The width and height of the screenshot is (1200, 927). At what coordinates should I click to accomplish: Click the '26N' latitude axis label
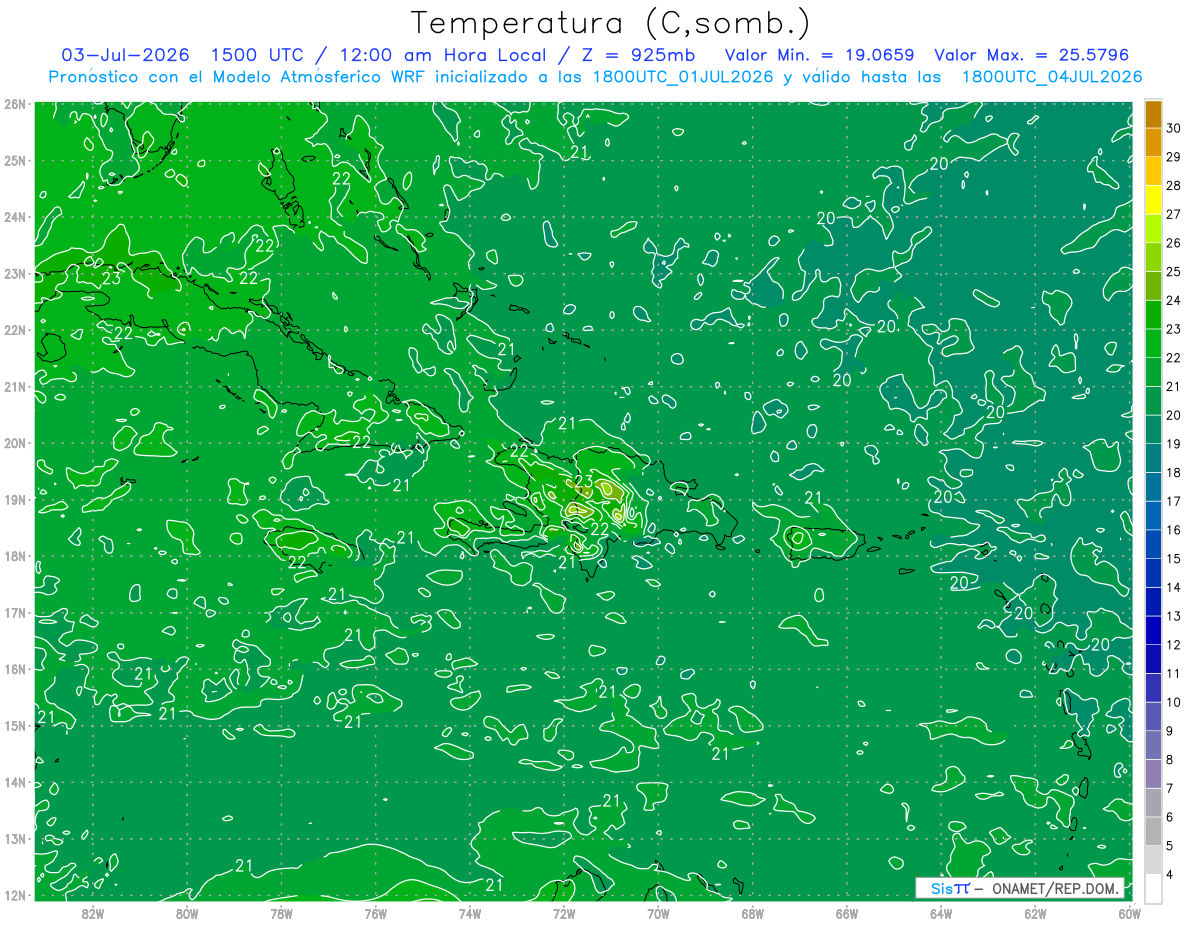click(x=14, y=104)
